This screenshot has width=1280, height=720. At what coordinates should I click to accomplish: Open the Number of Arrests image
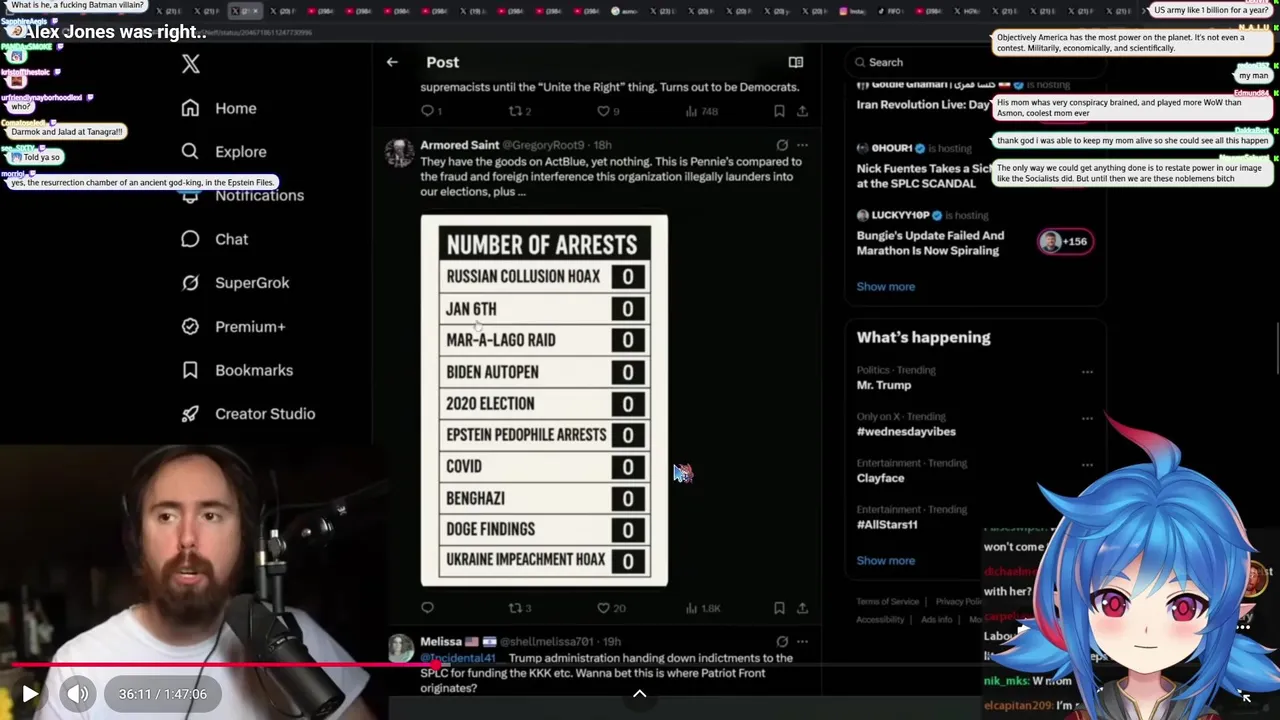coord(544,400)
